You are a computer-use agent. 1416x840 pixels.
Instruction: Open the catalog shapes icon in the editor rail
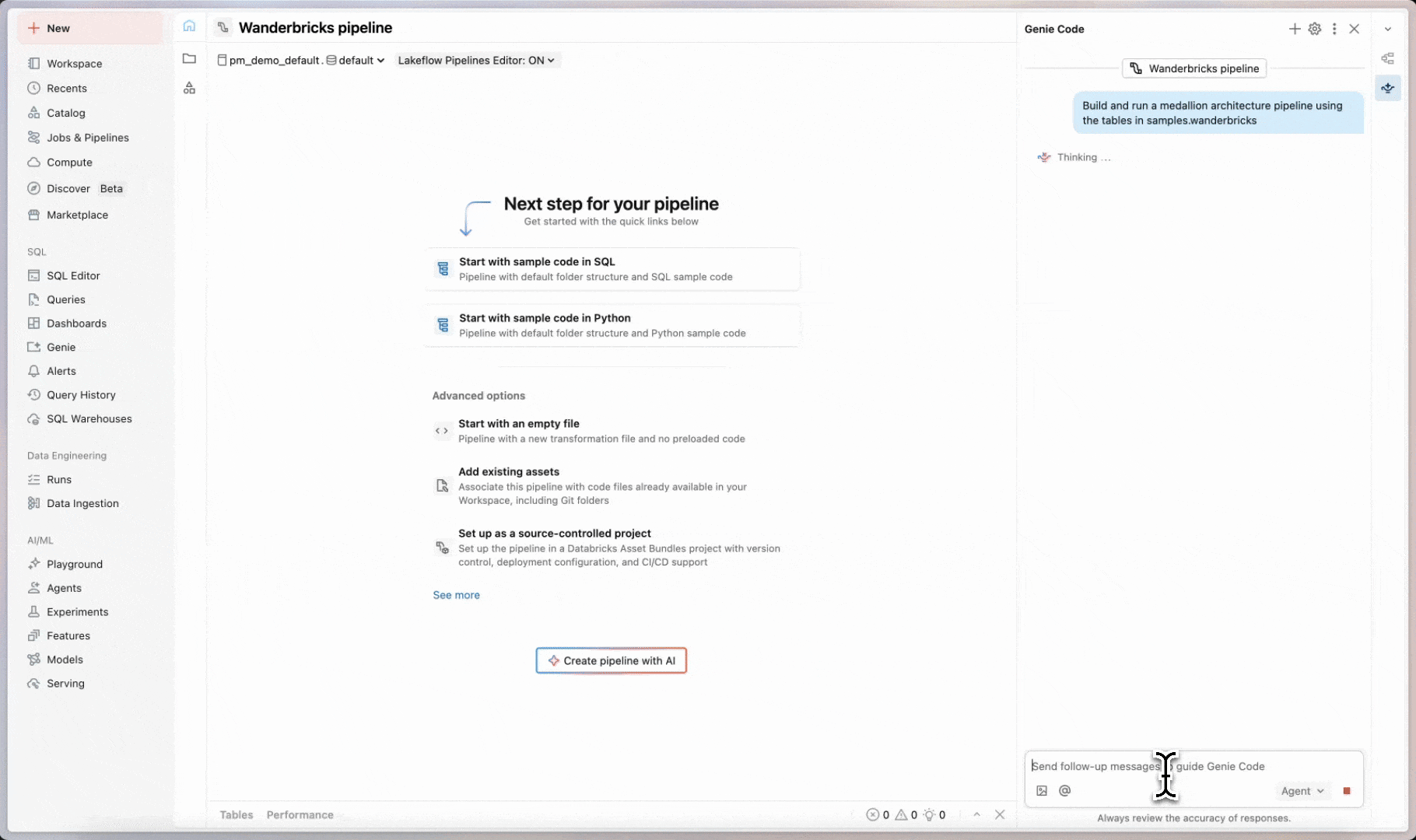189,88
